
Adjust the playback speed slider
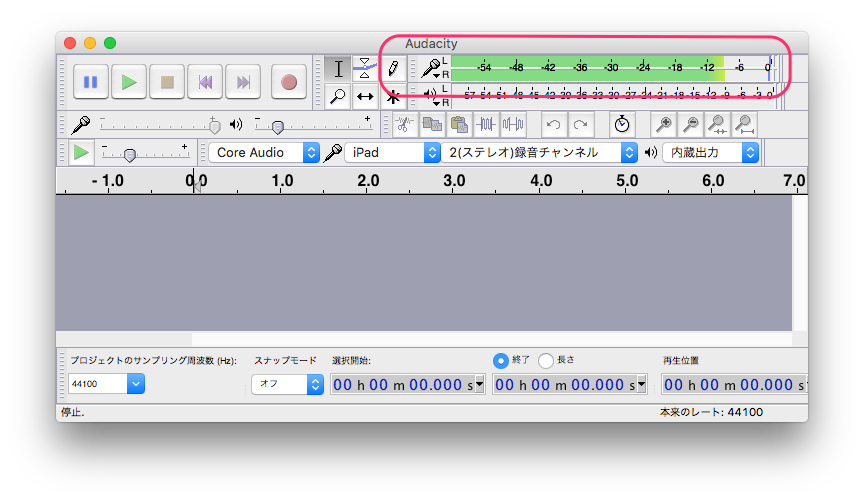pyautogui.click(x=145, y=153)
